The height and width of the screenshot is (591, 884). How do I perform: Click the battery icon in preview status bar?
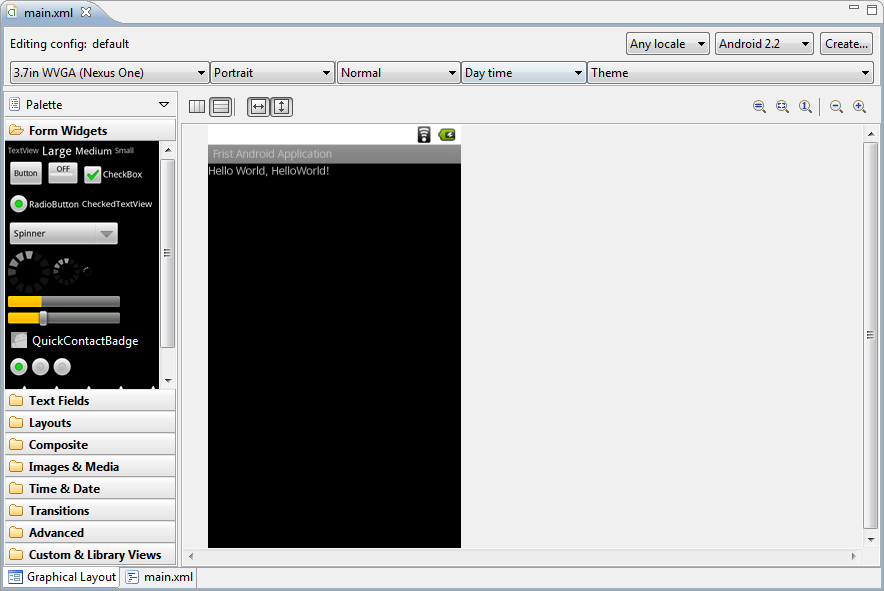click(x=447, y=135)
